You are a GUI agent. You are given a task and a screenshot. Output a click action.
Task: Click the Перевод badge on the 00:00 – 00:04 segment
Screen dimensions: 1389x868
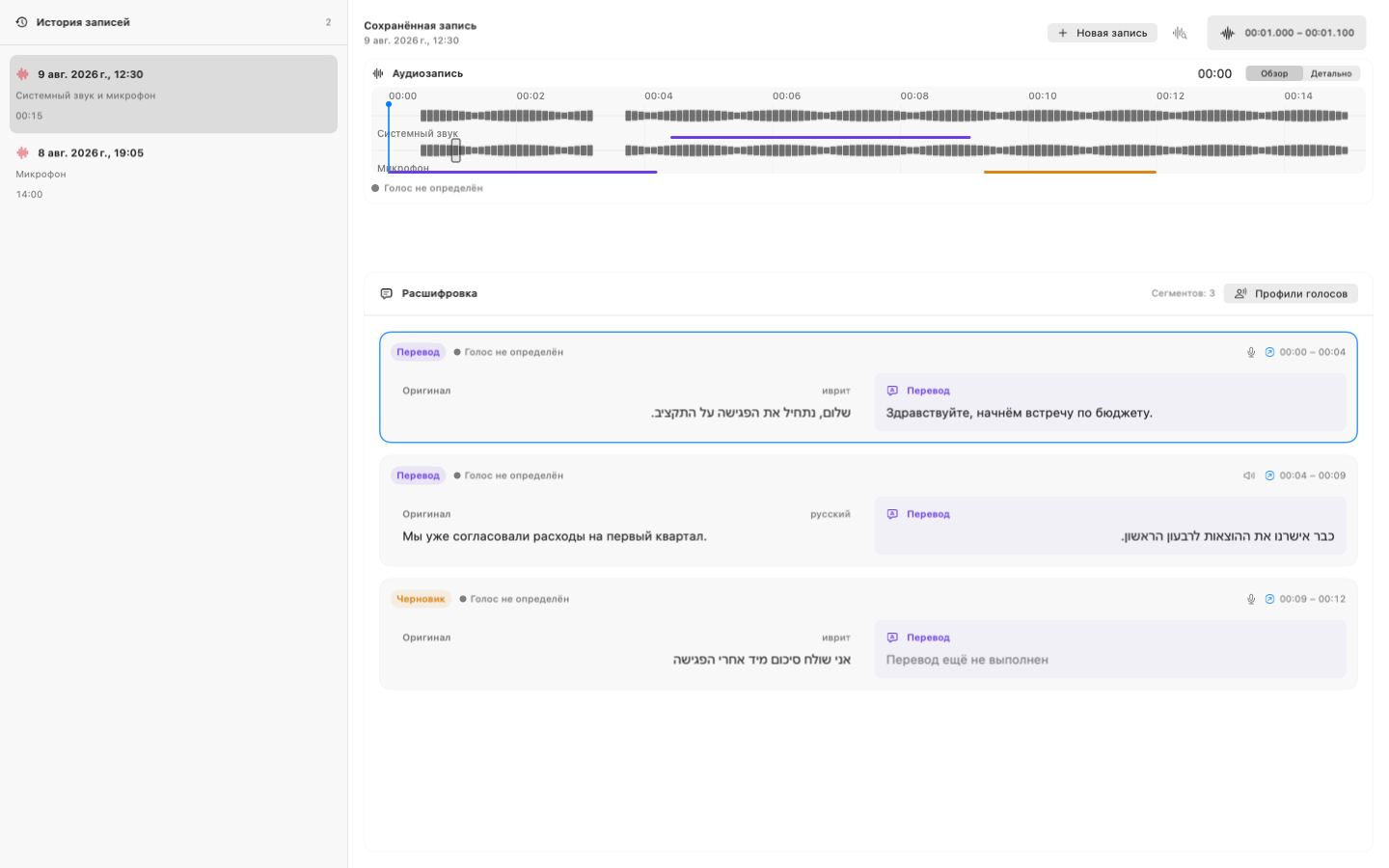pyautogui.click(x=418, y=352)
